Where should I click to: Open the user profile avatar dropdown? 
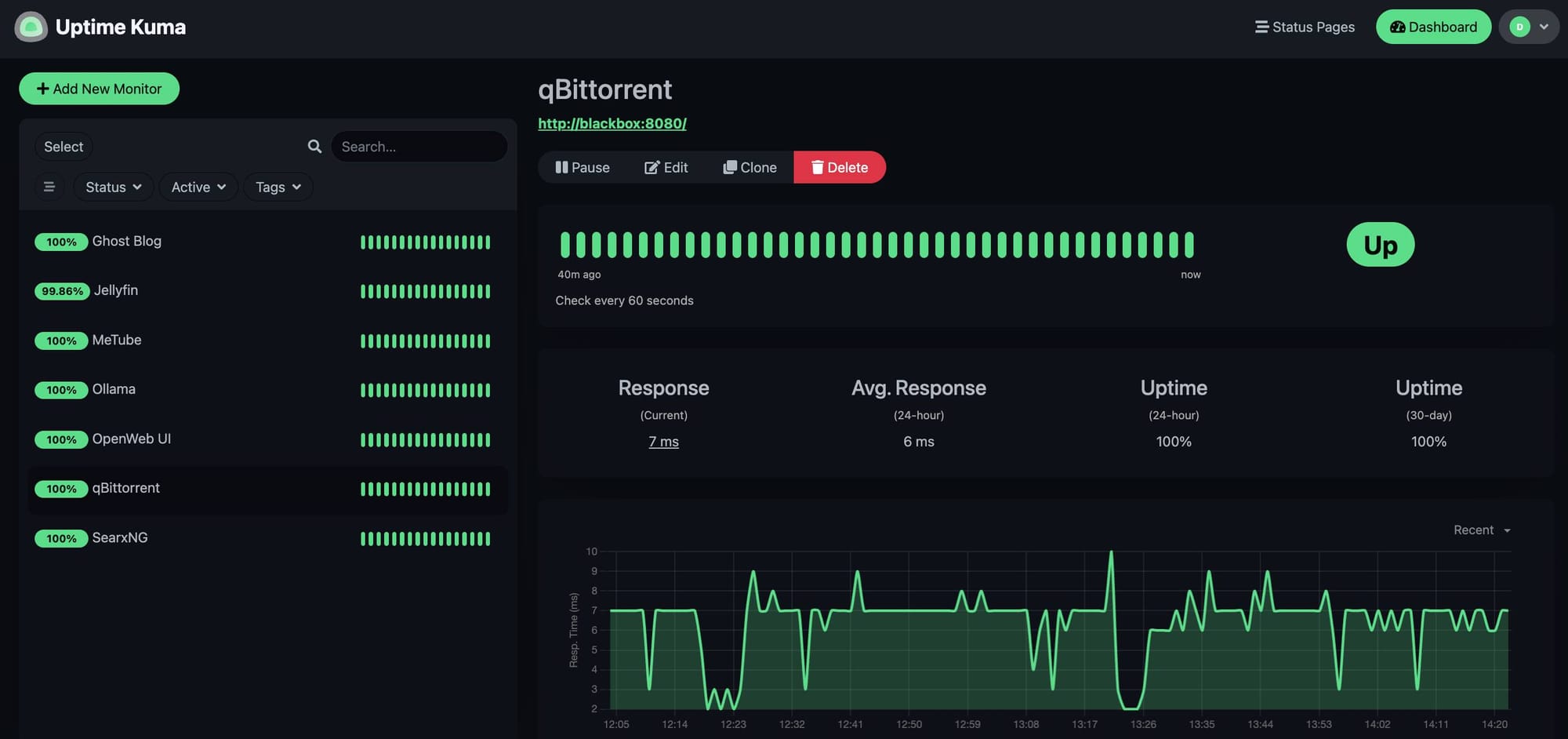point(1529,27)
